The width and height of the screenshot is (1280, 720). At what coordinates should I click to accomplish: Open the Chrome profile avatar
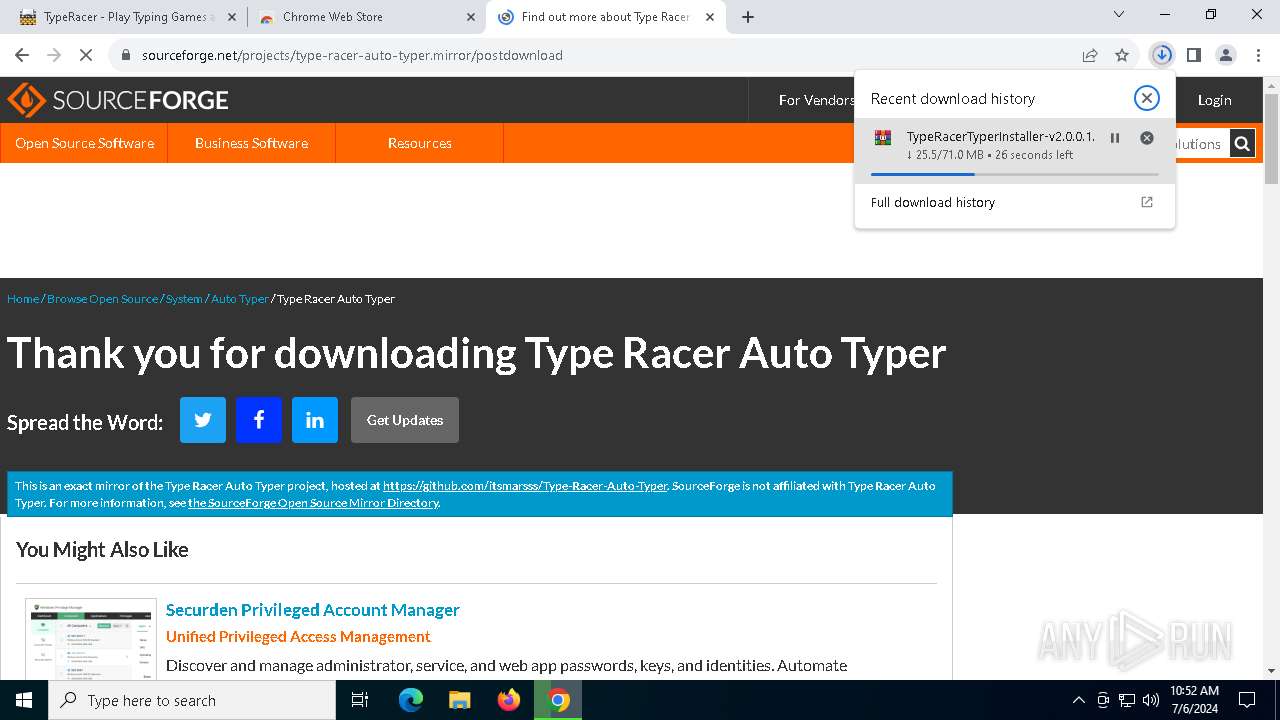[1226, 55]
